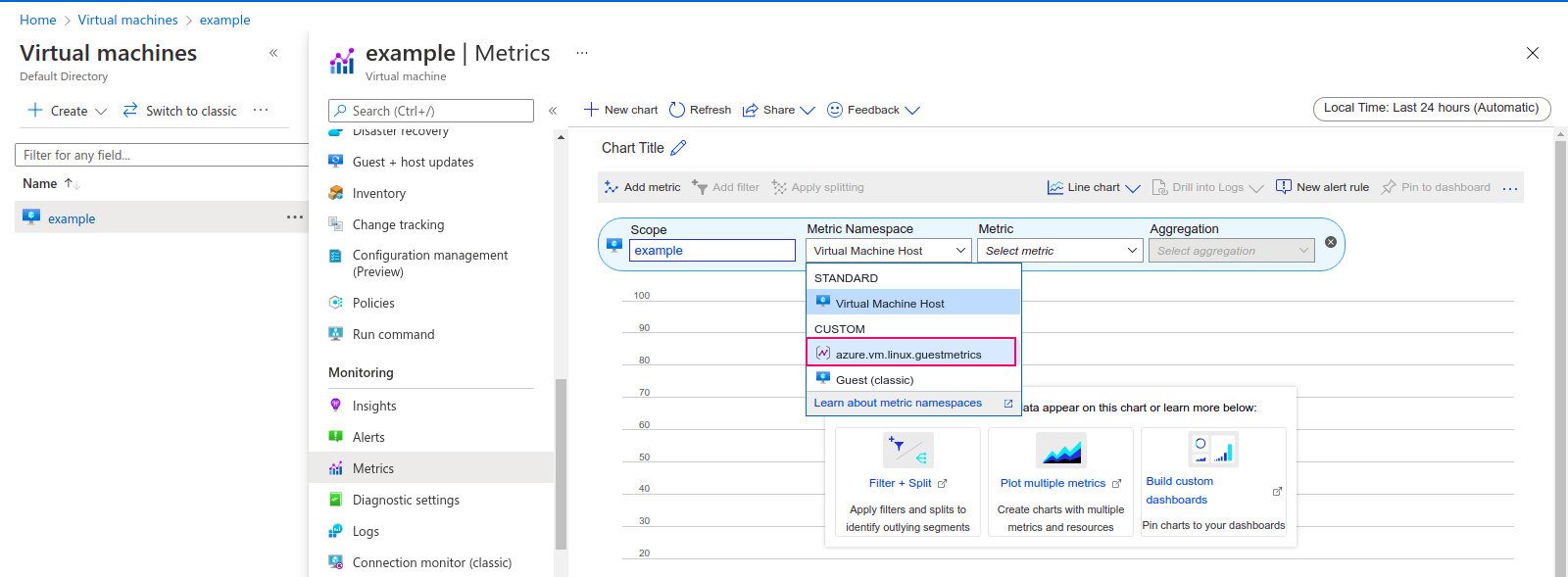Screen dimensions: 1568x577
Task: Click the Add metric button
Action: pyautogui.click(x=642, y=187)
